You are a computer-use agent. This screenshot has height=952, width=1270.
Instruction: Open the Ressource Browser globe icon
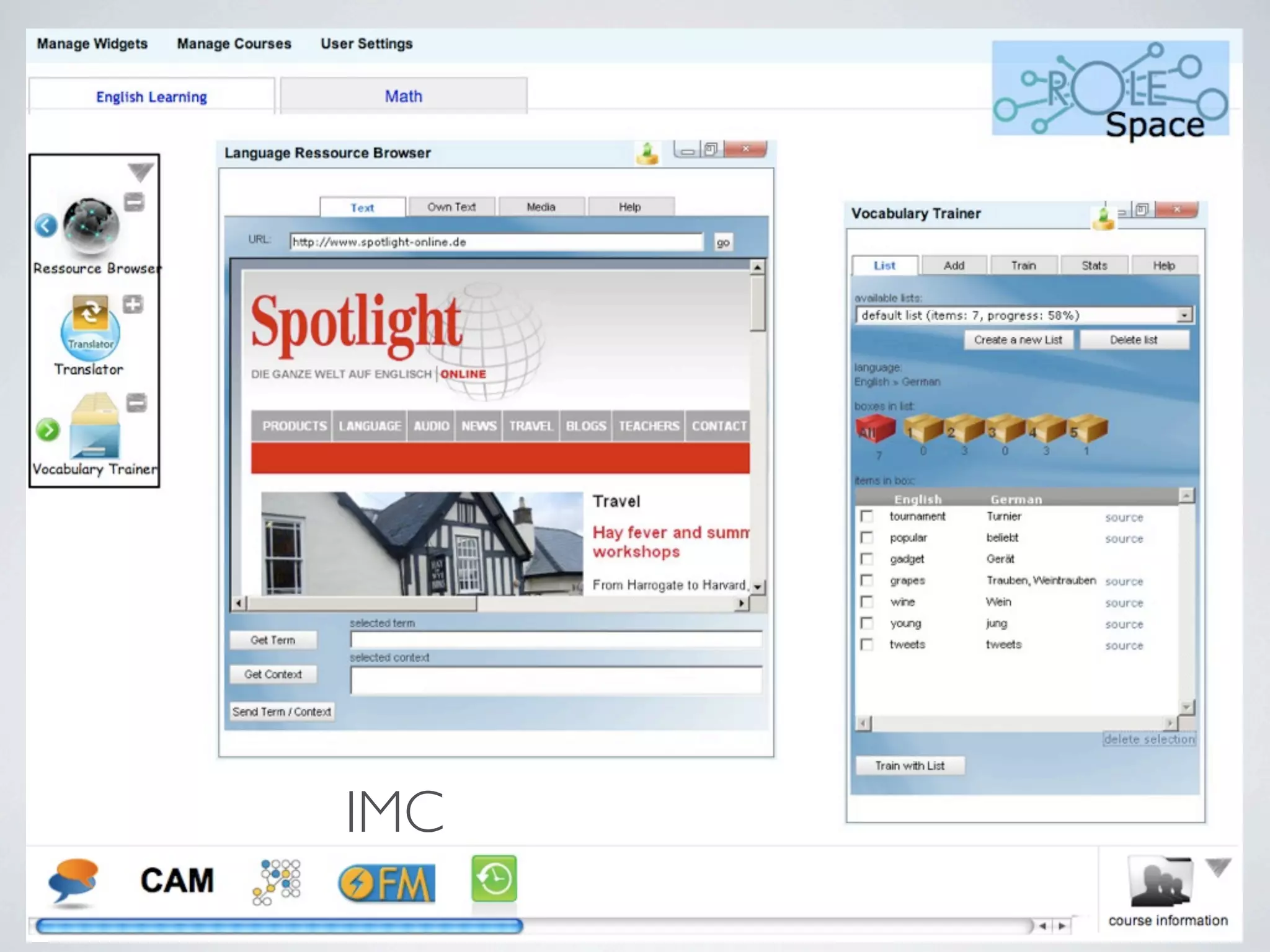click(91, 226)
